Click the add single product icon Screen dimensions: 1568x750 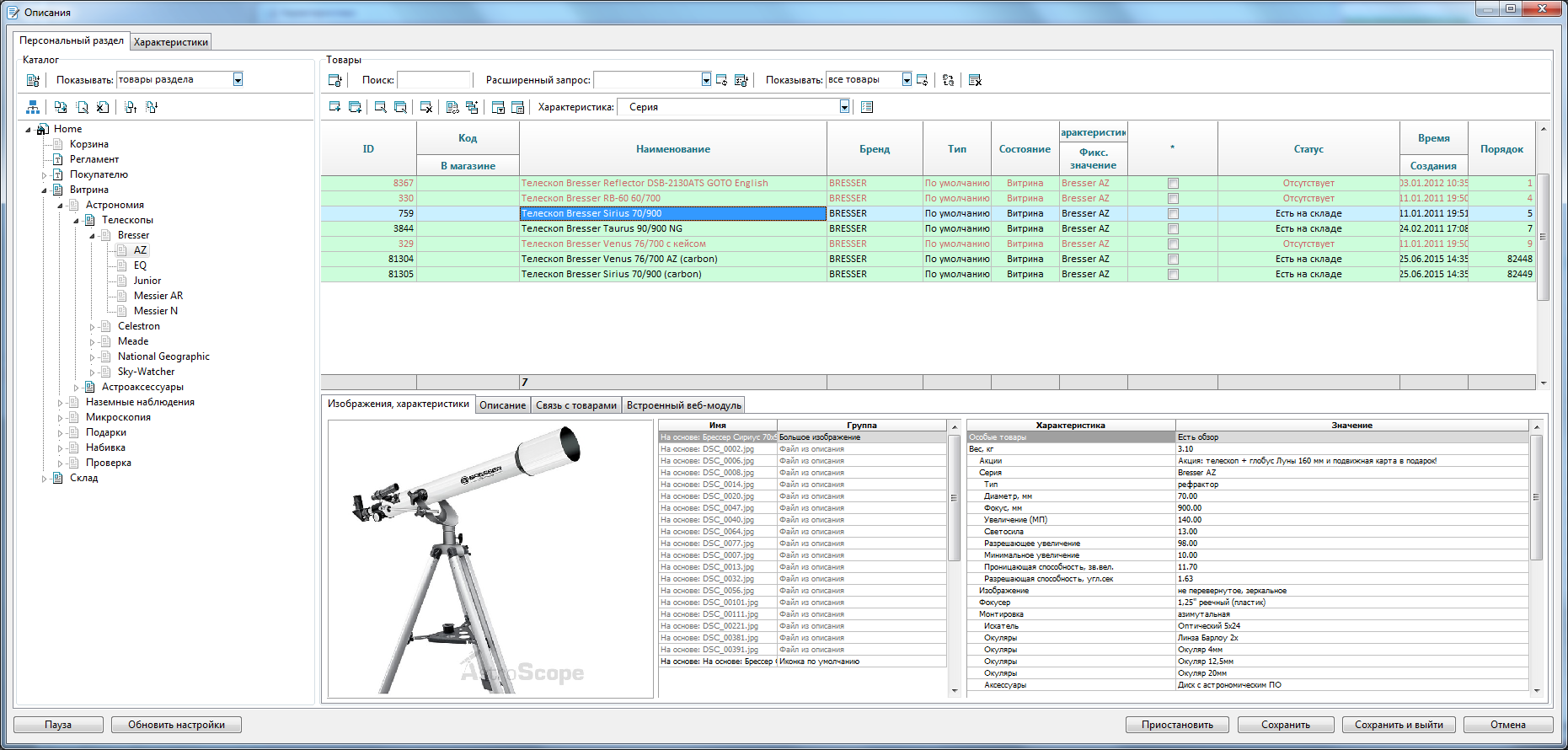pos(334,107)
